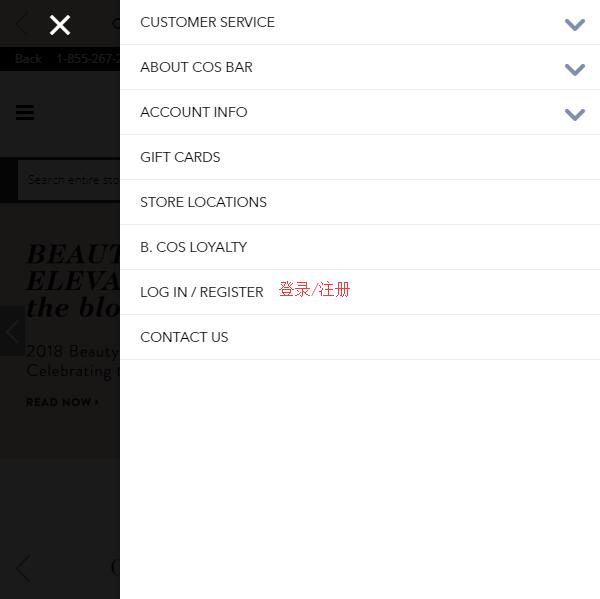The height and width of the screenshot is (599, 600).
Task: Open the Gift Cards link
Action: [x=360, y=157]
